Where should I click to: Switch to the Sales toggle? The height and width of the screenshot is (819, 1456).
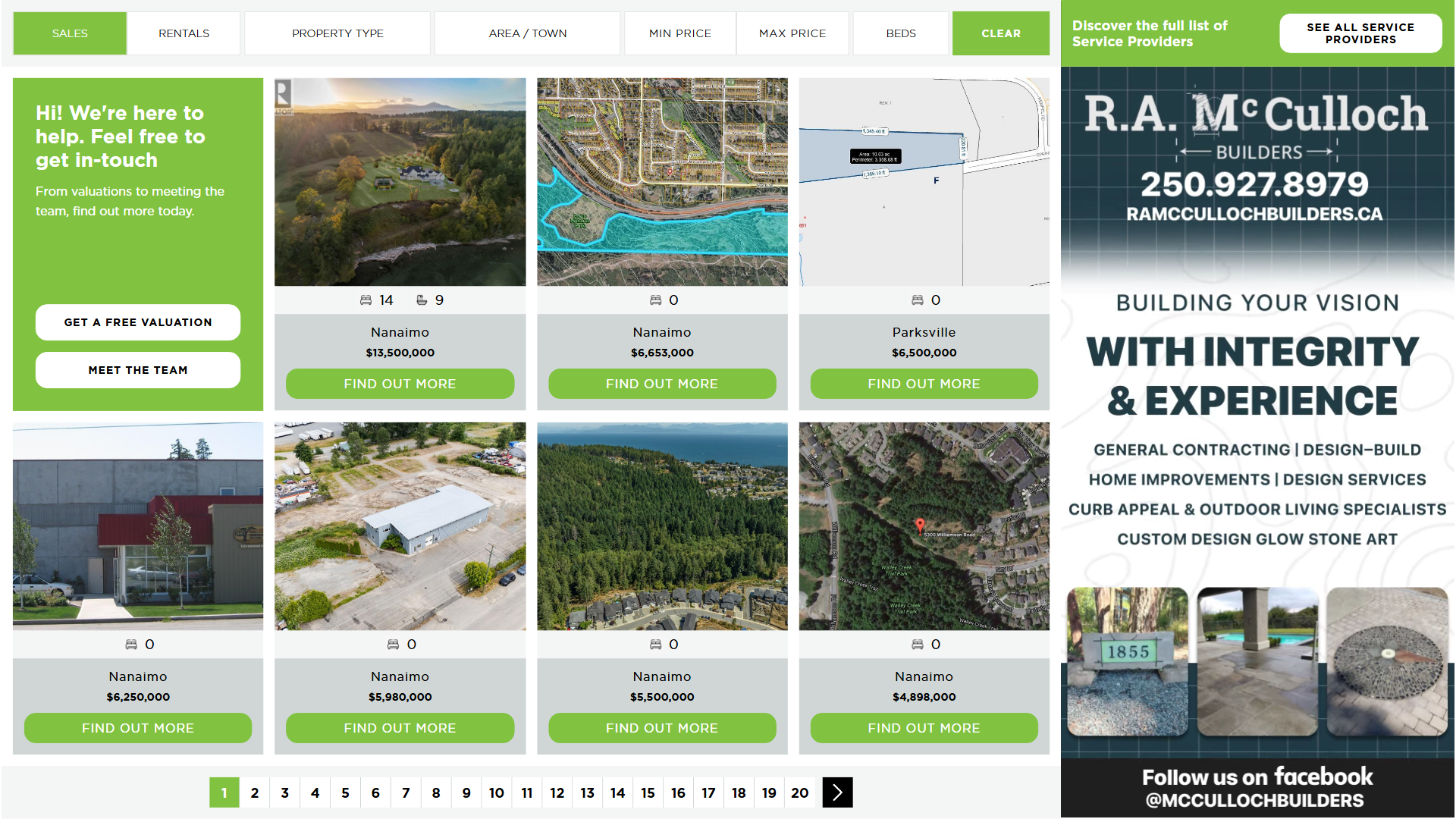[x=70, y=33]
